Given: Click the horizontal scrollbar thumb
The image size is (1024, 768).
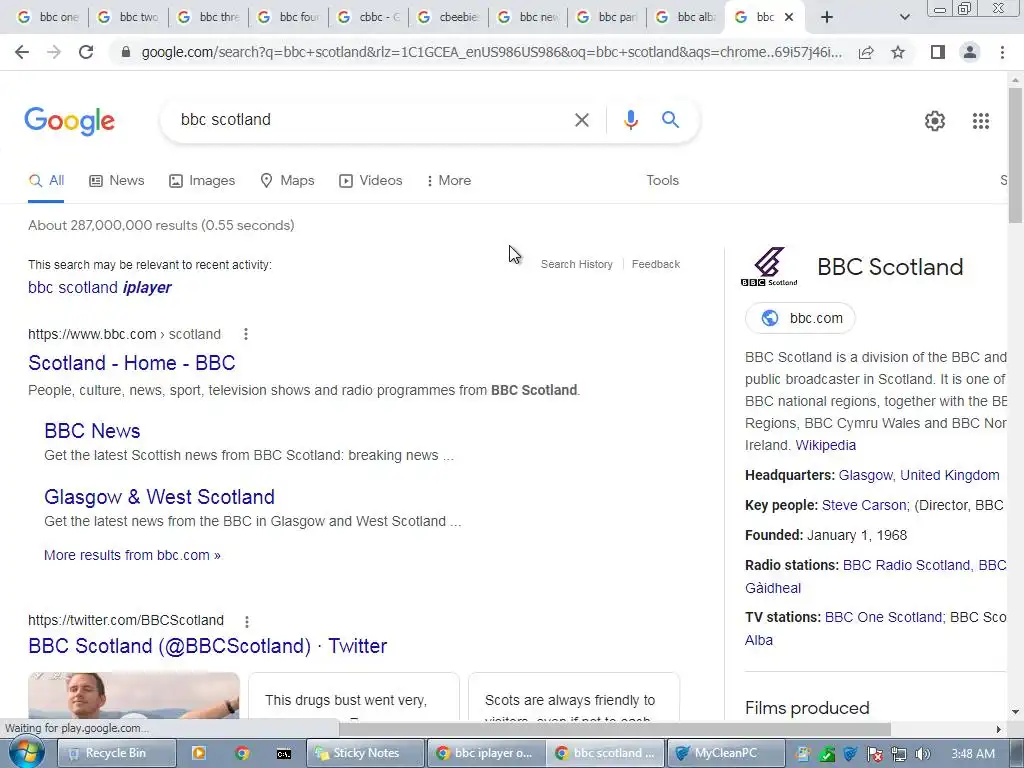Looking at the screenshot, I should coord(615,729).
